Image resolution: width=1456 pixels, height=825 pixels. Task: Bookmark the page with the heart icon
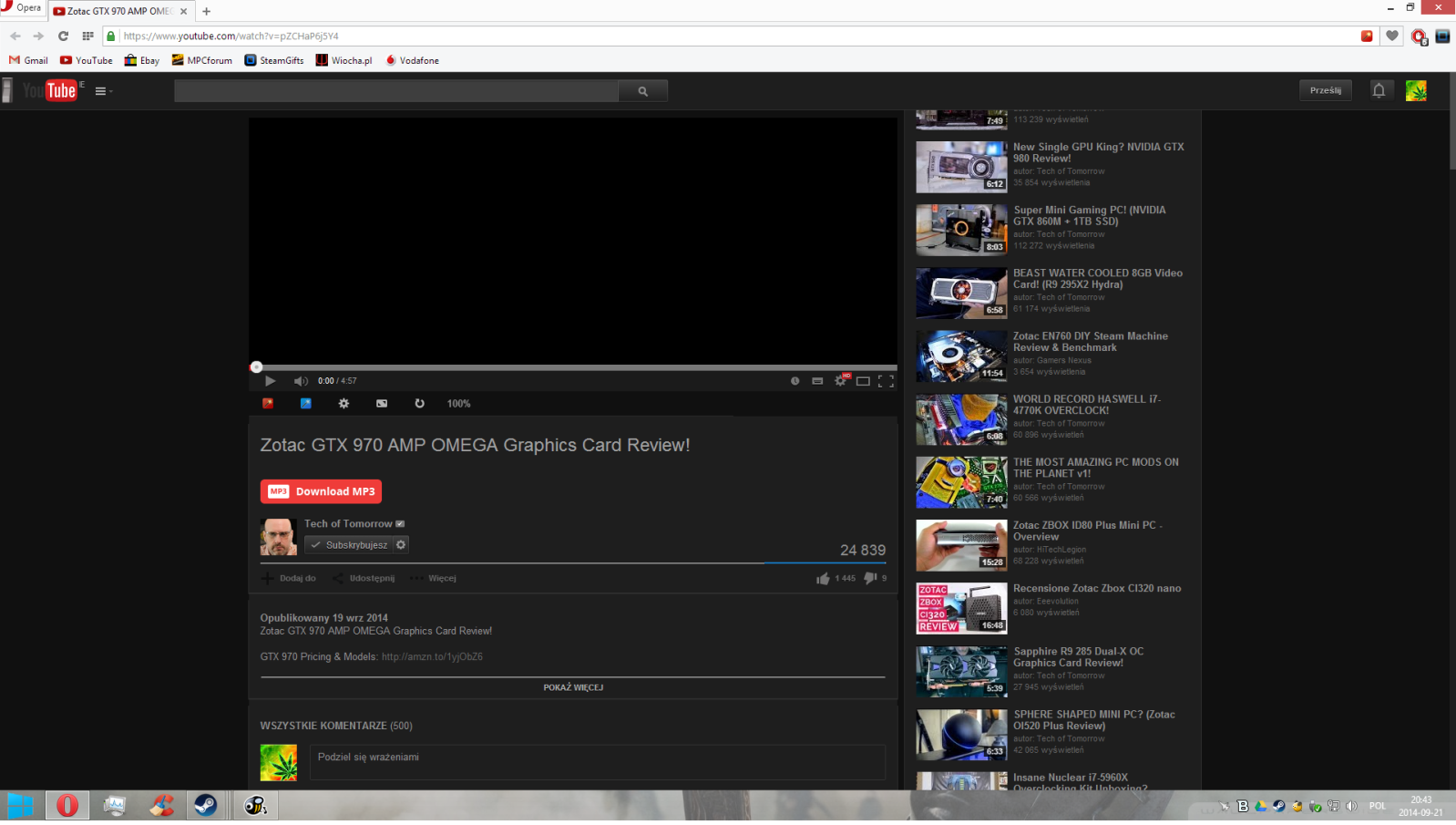click(1392, 36)
